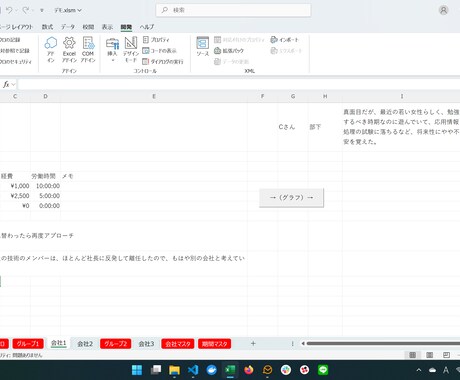Select the 開発 ribbon tab
This screenshot has width=460, height=380.
(126, 27)
